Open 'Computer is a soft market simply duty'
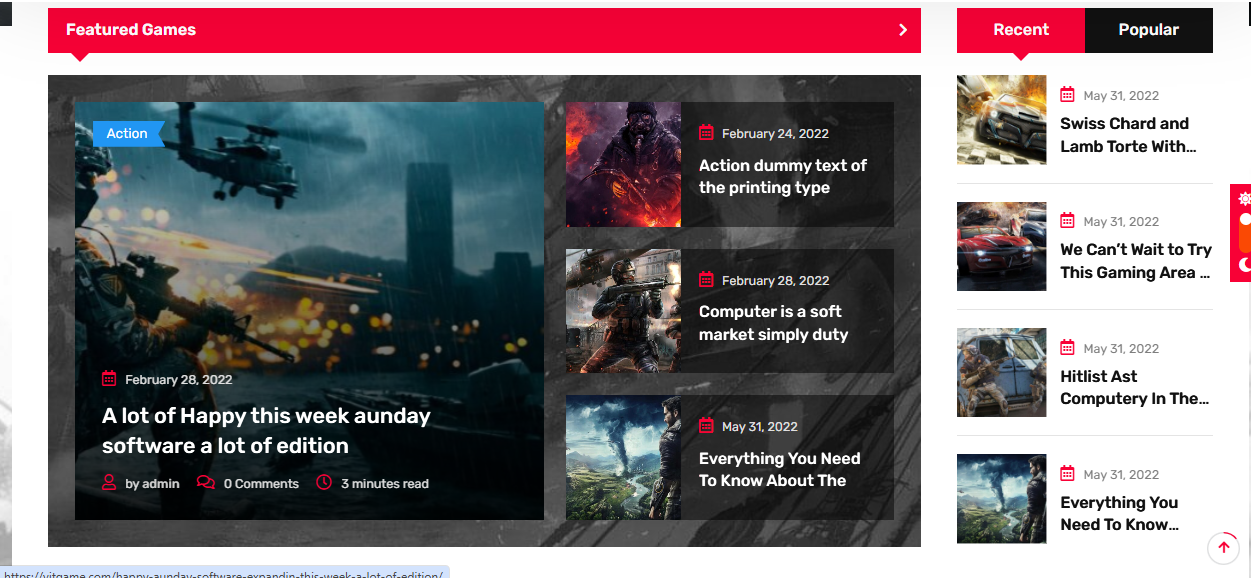The height and width of the screenshot is (578, 1251). pos(773,323)
